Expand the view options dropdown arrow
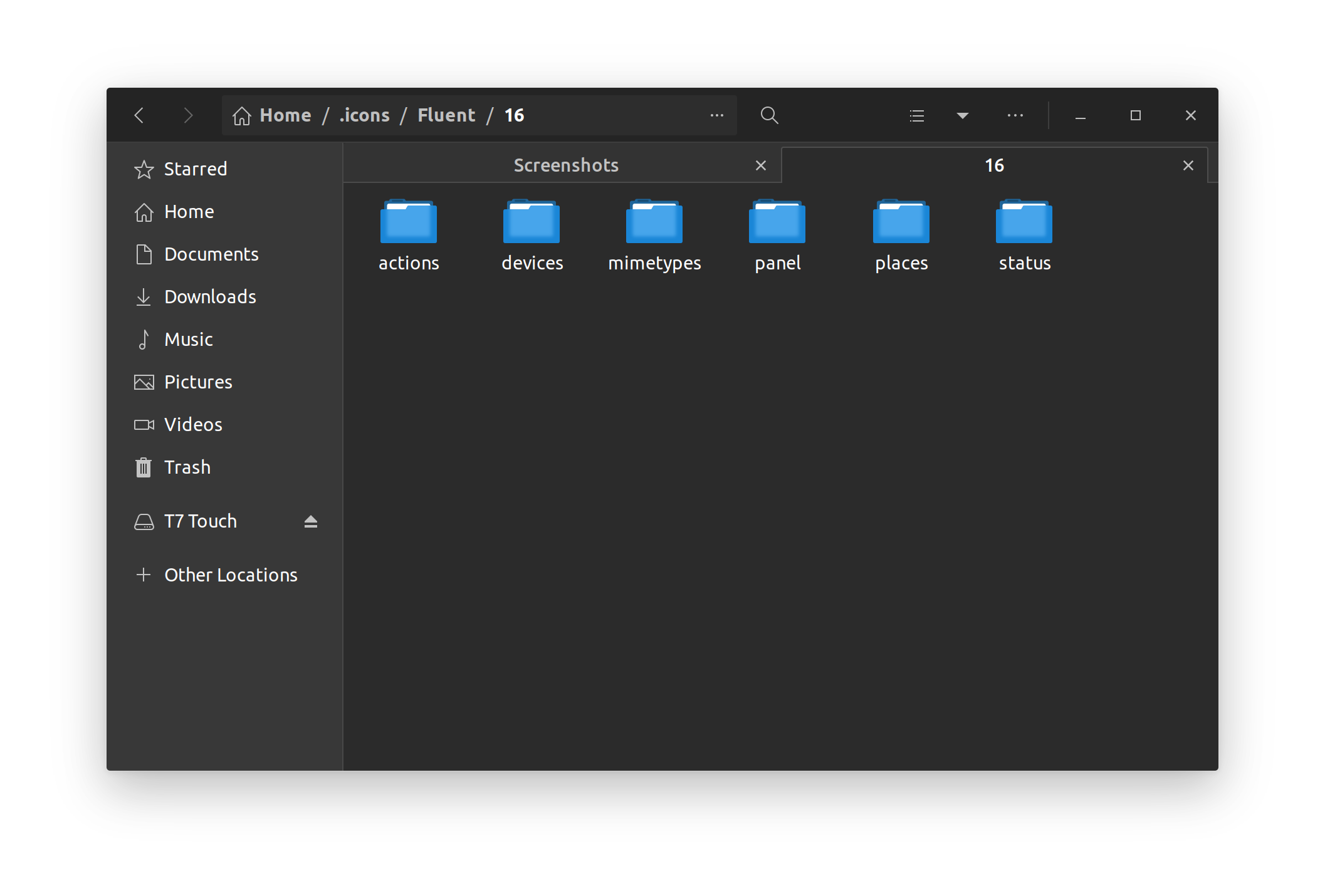Image resolution: width=1325 pixels, height=896 pixels. pyautogui.click(x=963, y=115)
